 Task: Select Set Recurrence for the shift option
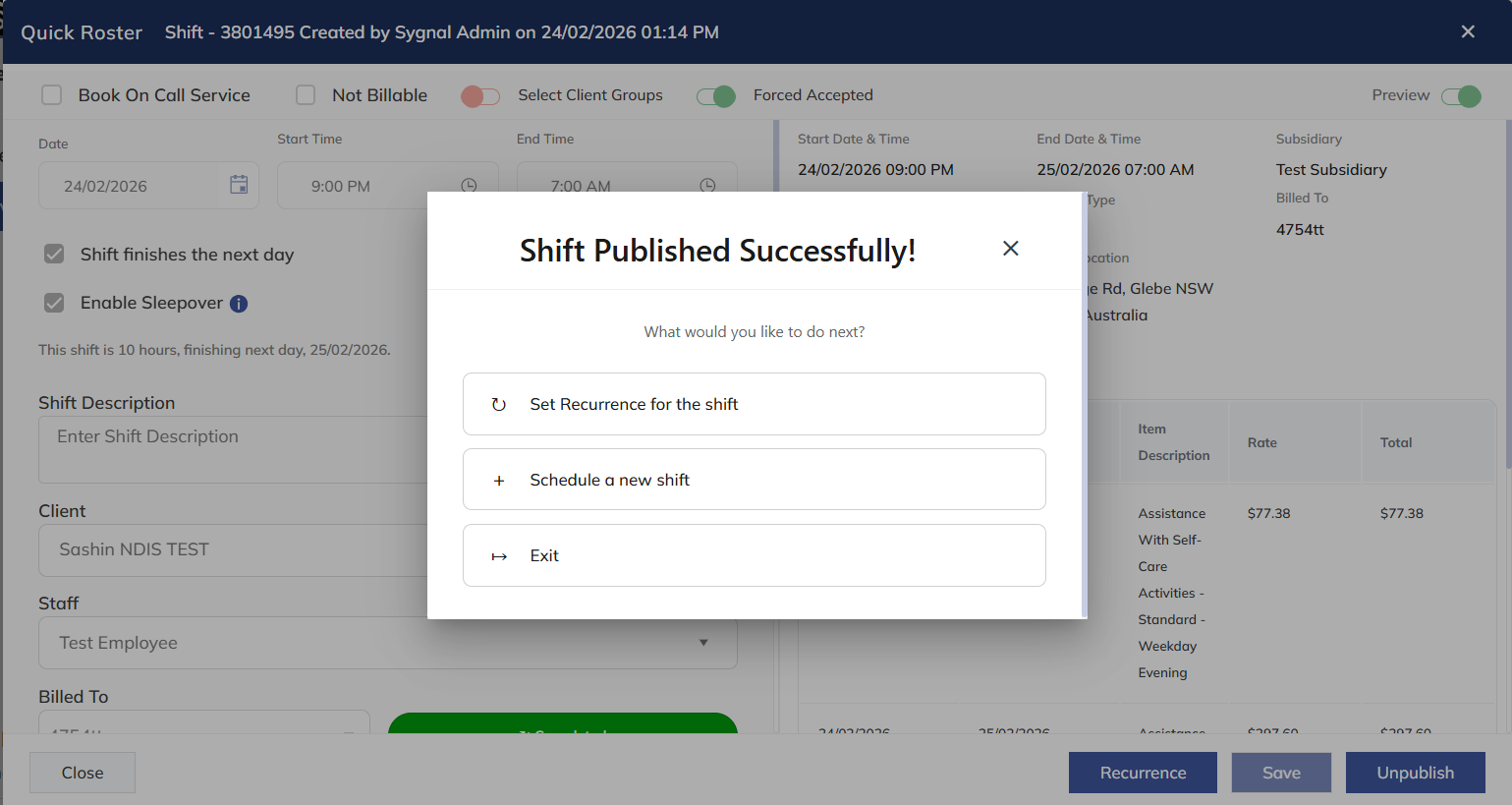[x=754, y=404]
